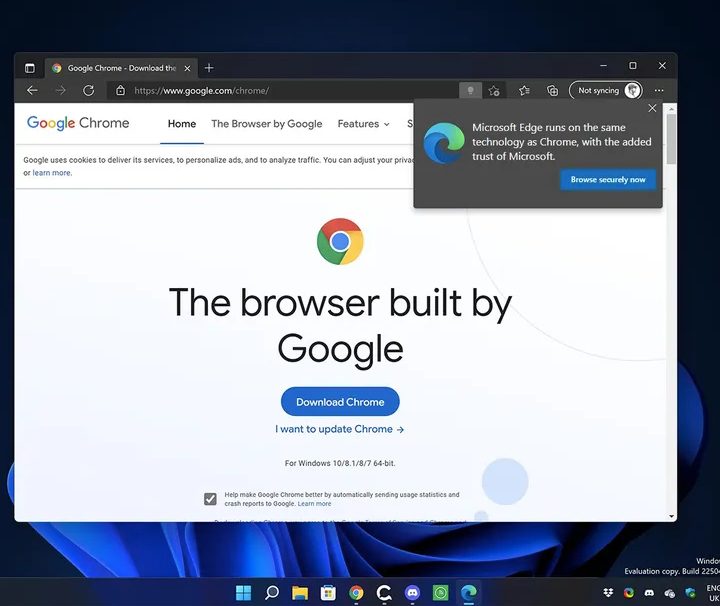This screenshot has height=606, width=720.
Task: Click the Edge icon in the taskbar
Action: tap(468, 593)
